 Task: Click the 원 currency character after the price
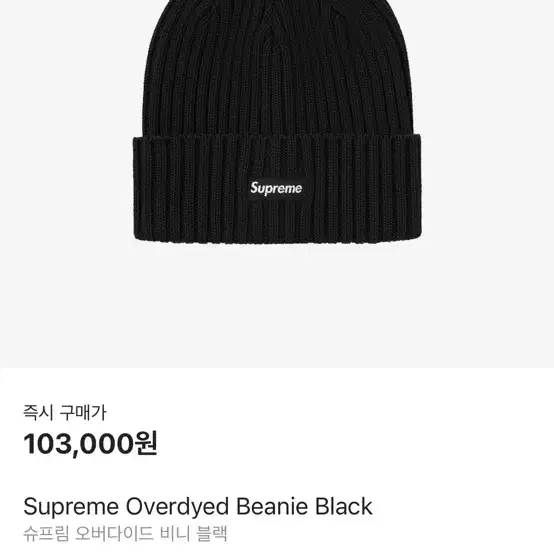coord(147,443)
